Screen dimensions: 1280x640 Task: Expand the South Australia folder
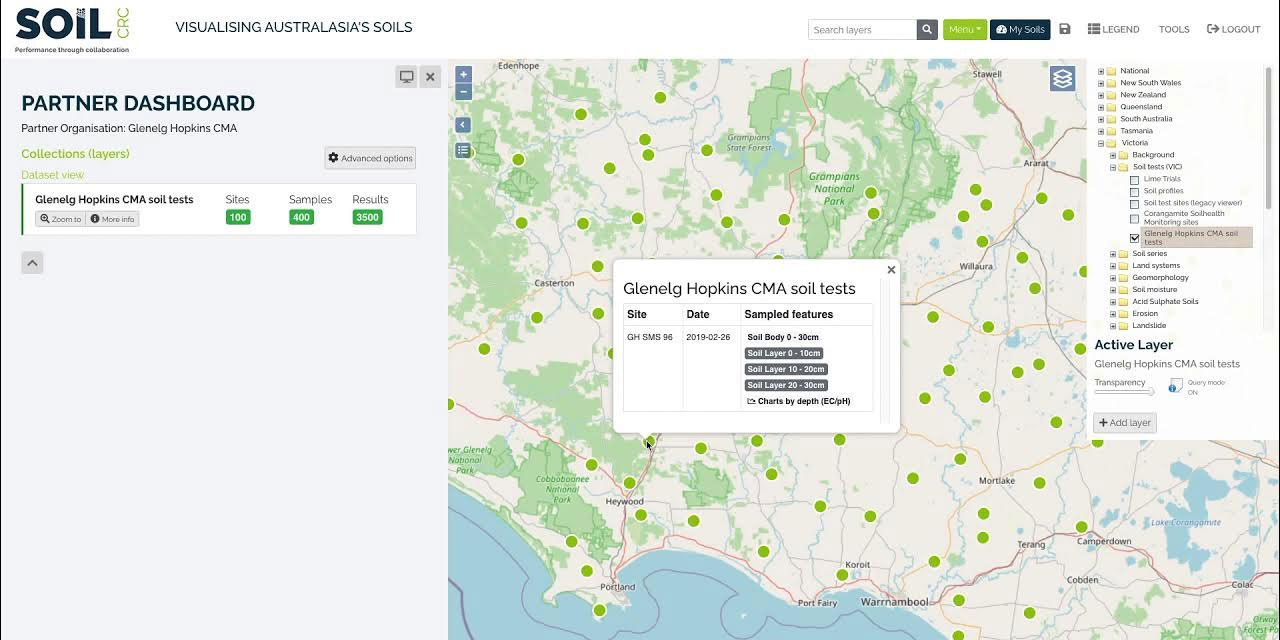[x=1101, y=119]
